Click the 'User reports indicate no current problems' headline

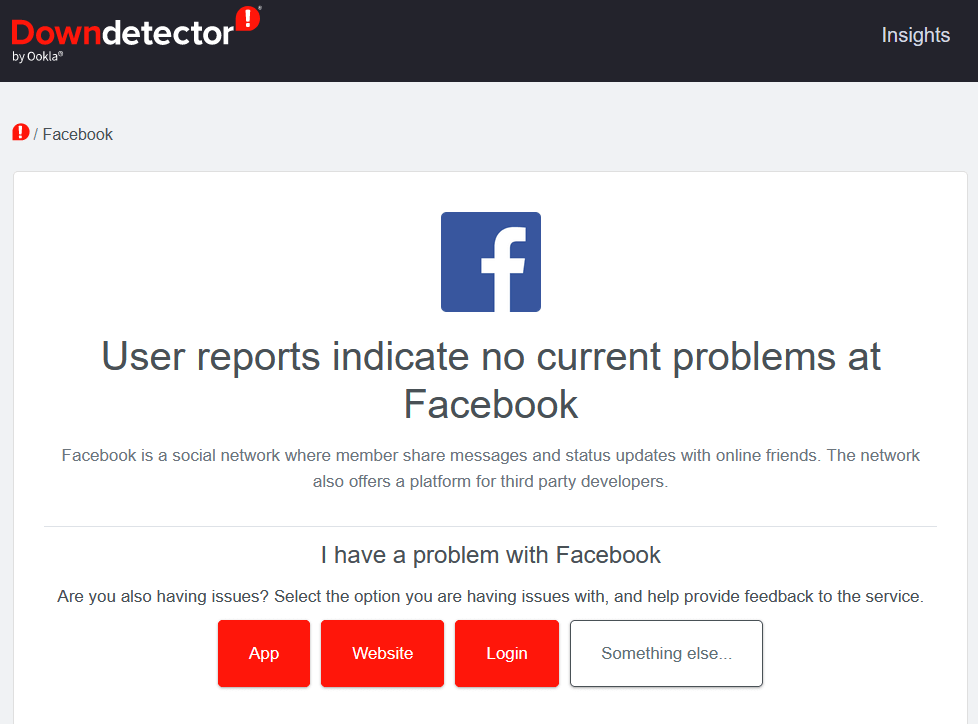[x=491, y=358]
